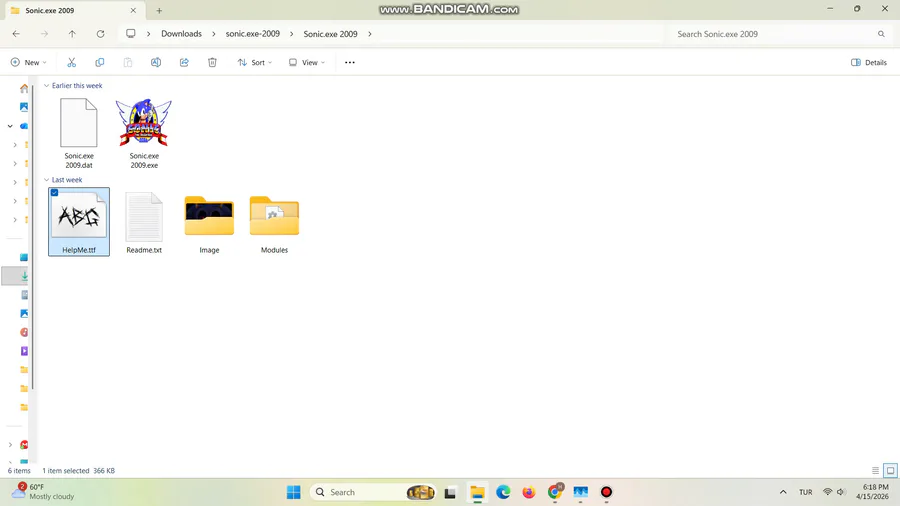The width and height of the screenshot is (900, 506).
Task: Add a new Explorer tab
Action: pos(159,10)
